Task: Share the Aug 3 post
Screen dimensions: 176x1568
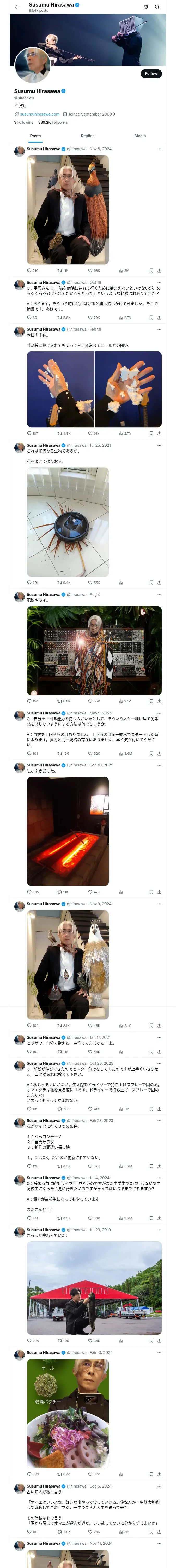Action: point(159,701)
